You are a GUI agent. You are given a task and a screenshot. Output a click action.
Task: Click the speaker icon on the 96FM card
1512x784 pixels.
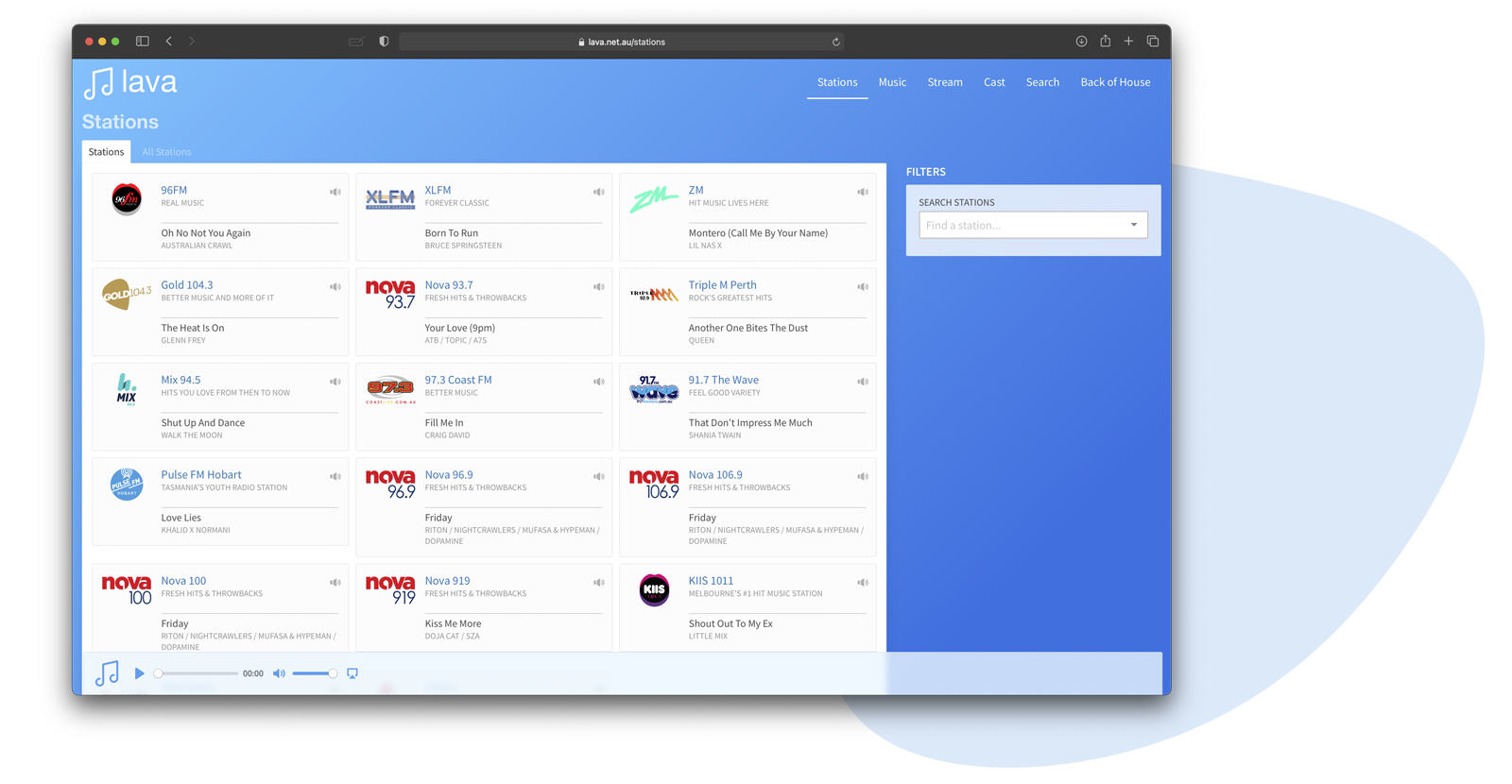335,192
